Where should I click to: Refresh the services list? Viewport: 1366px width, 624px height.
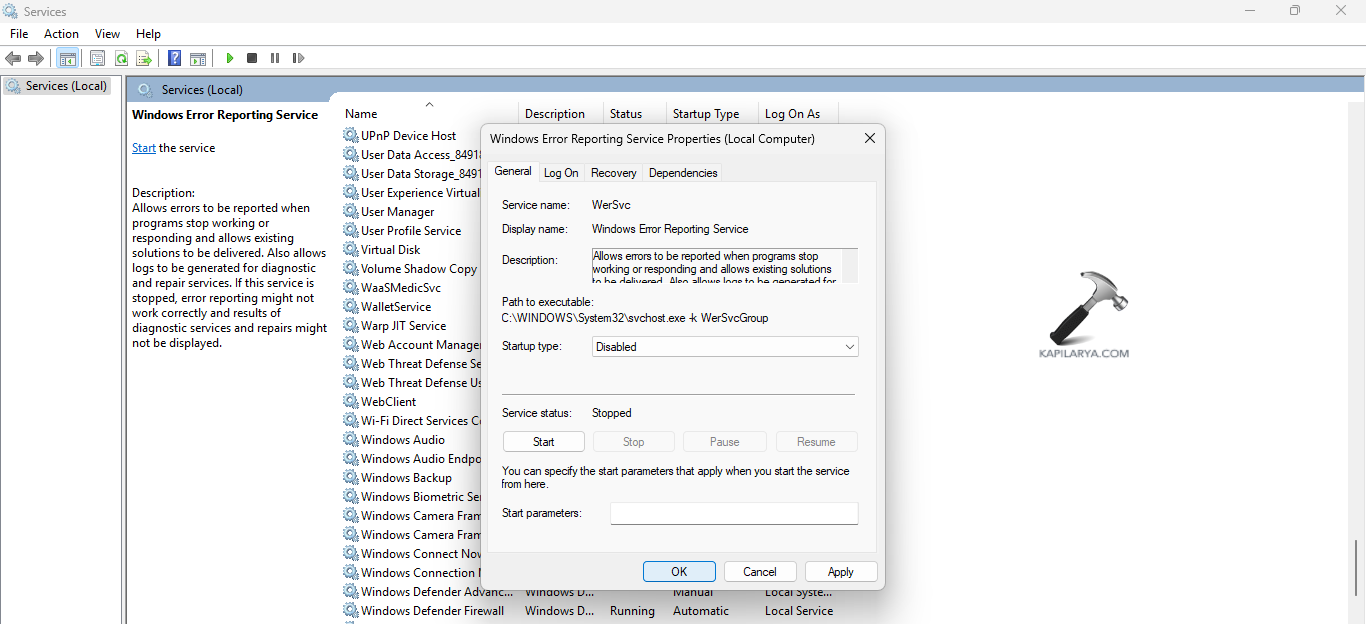pos(121,58)
